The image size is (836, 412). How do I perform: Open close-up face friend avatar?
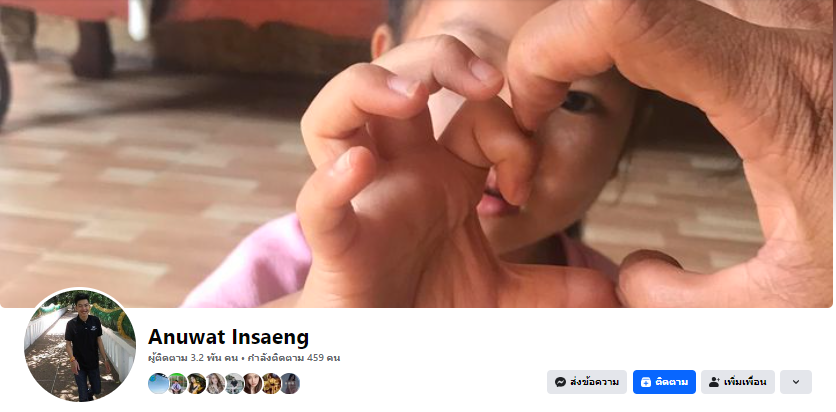[252, 383]
